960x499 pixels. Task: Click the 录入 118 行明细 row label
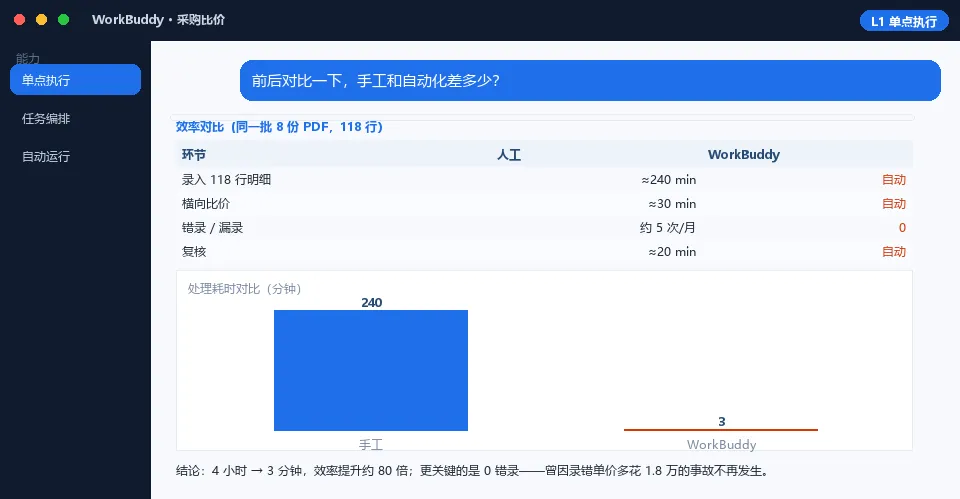tap(226, 179)
